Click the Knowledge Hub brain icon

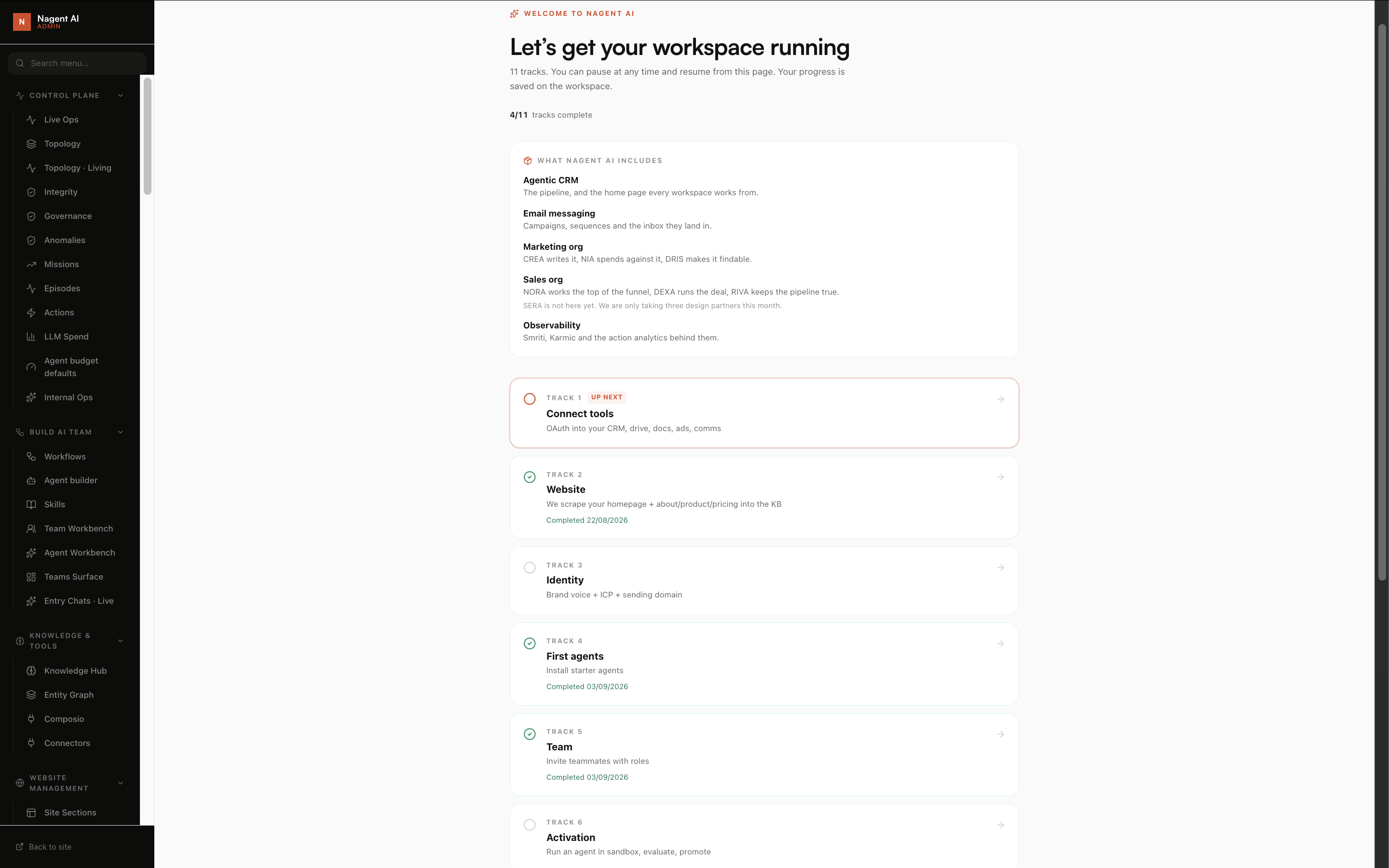(31, 670)
